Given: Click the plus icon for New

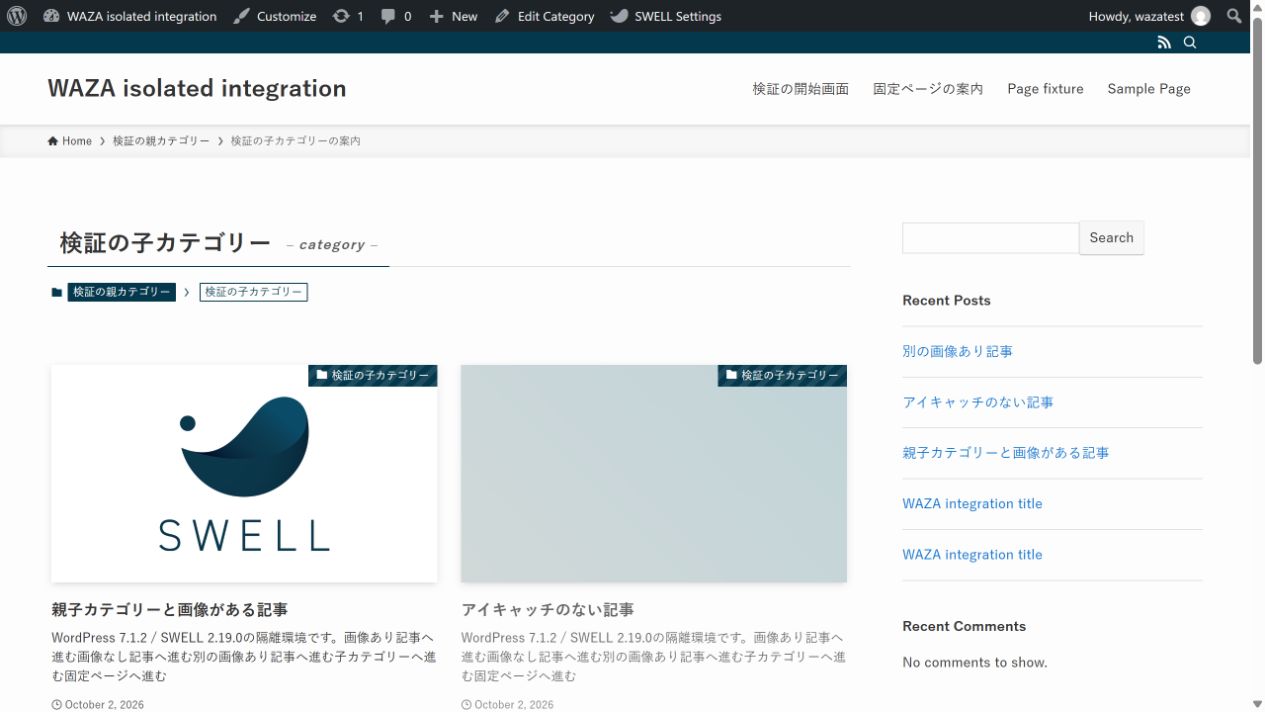Looking at the screenshot, I should (x=436, y=16).
